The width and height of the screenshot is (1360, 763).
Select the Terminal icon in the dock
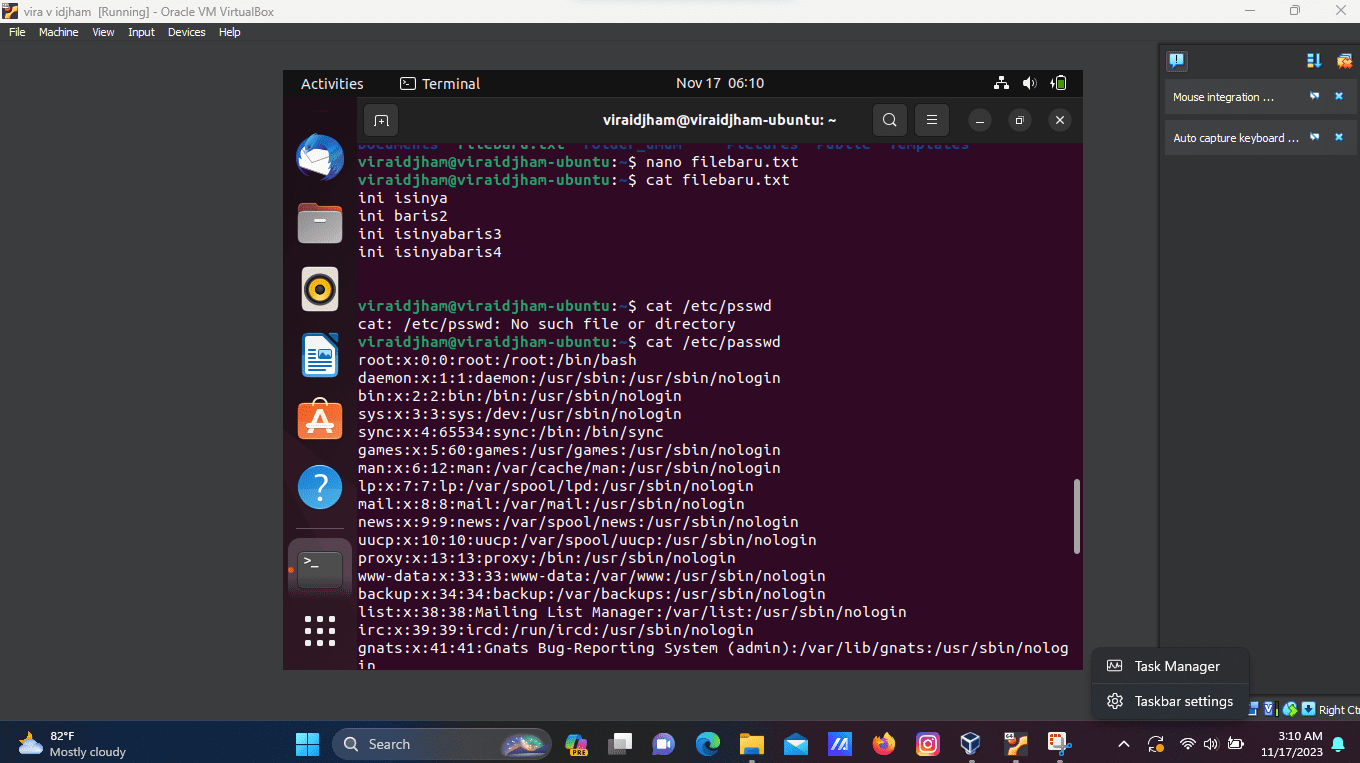tap(320, 568)
